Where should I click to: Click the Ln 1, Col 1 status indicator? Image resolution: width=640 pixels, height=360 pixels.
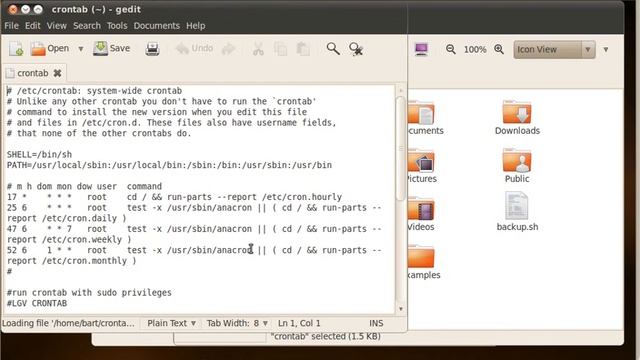pyautogui.click(x=299, y=323)
